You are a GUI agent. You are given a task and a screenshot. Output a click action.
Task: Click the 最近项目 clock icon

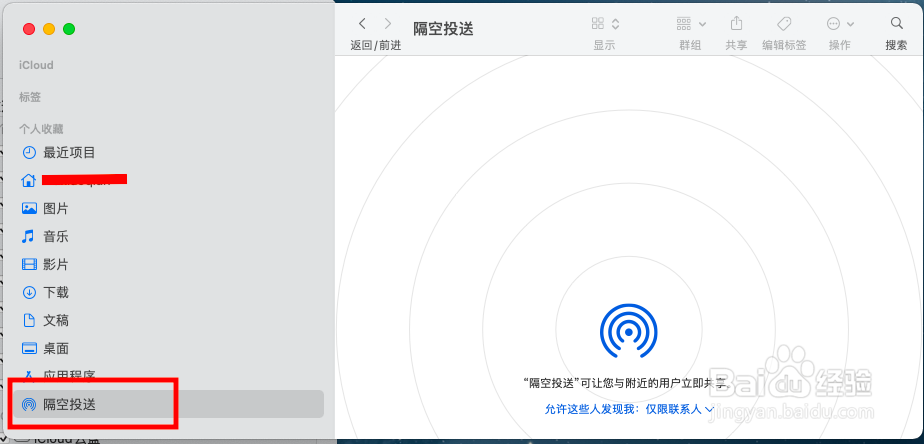[29, 153]
